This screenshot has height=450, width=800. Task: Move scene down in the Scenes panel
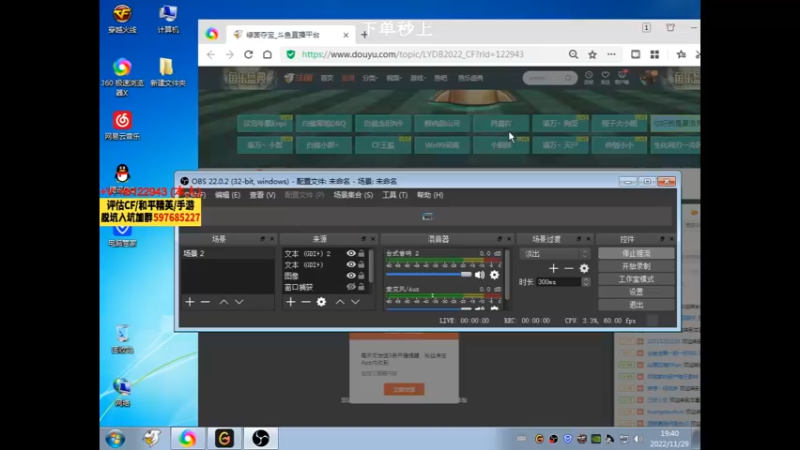(239, 302)
